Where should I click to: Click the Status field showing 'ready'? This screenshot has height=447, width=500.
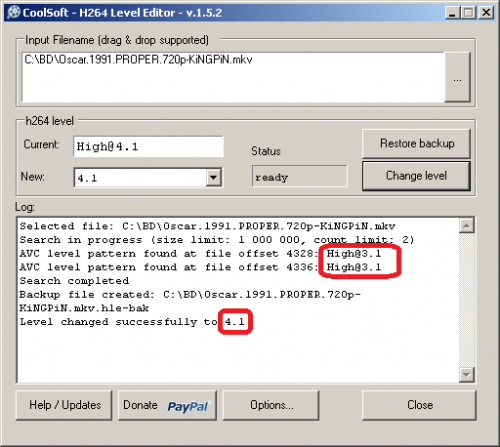pos(299,177)
